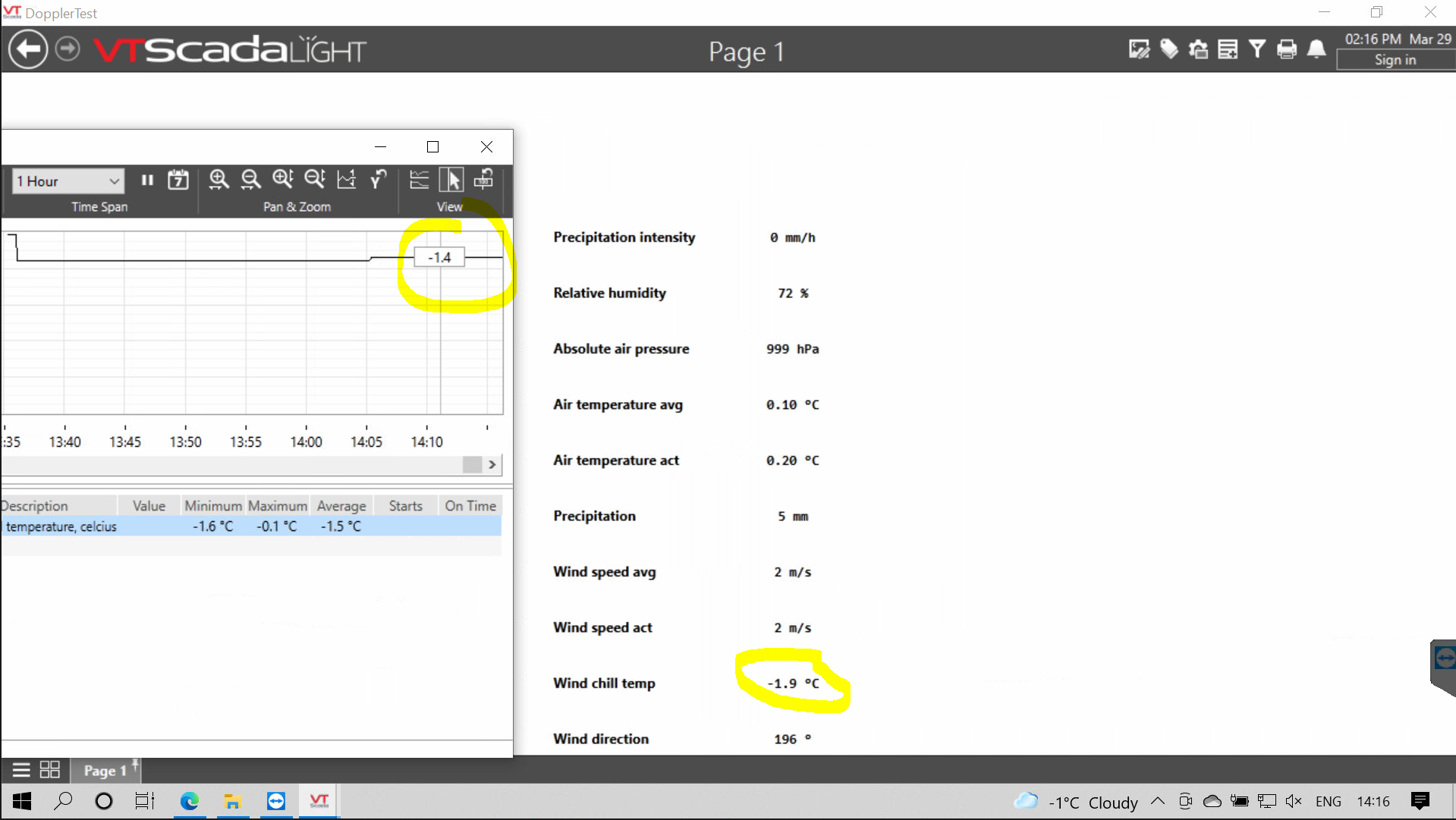
Task: Select the Page 1 tab at bottom
Action: point(105,771)
